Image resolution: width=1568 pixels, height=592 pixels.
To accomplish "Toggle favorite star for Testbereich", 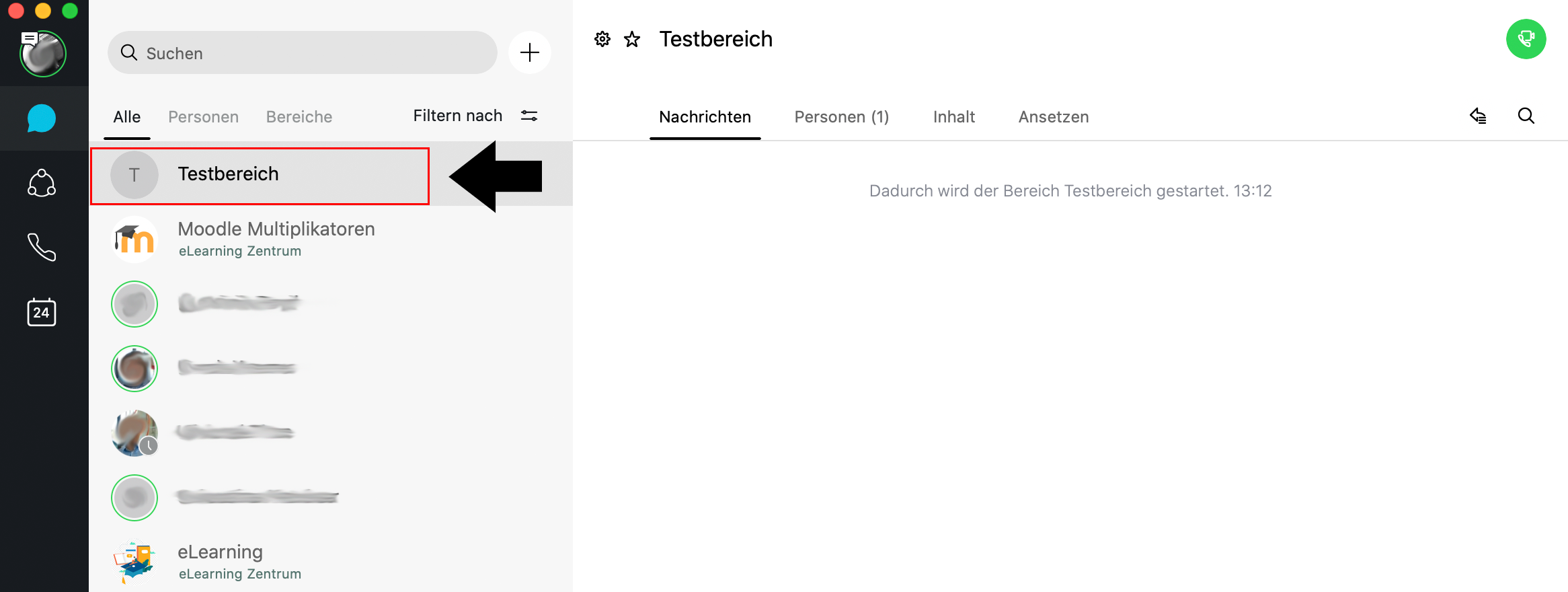I will point(632,39).
